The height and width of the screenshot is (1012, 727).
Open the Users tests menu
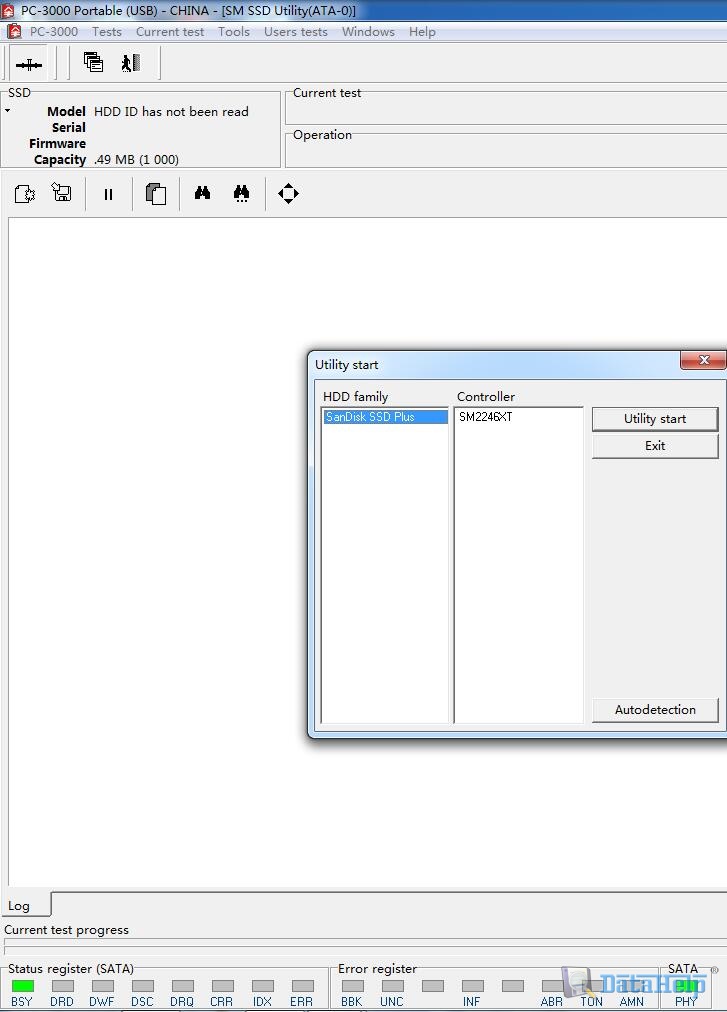[296, 32]
